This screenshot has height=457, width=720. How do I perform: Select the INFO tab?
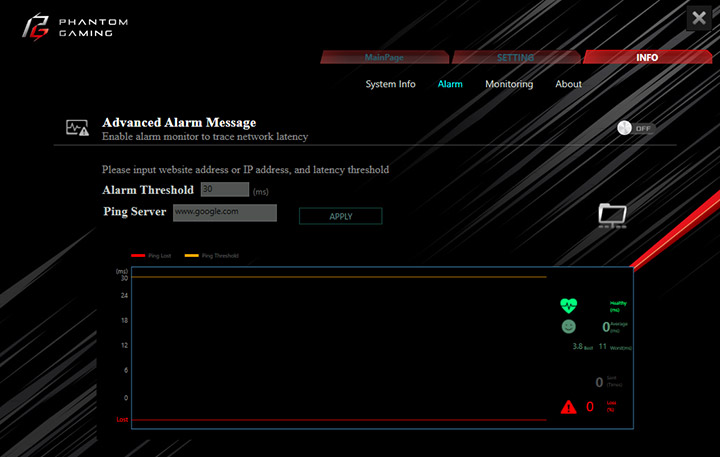(x=647, y=57)
